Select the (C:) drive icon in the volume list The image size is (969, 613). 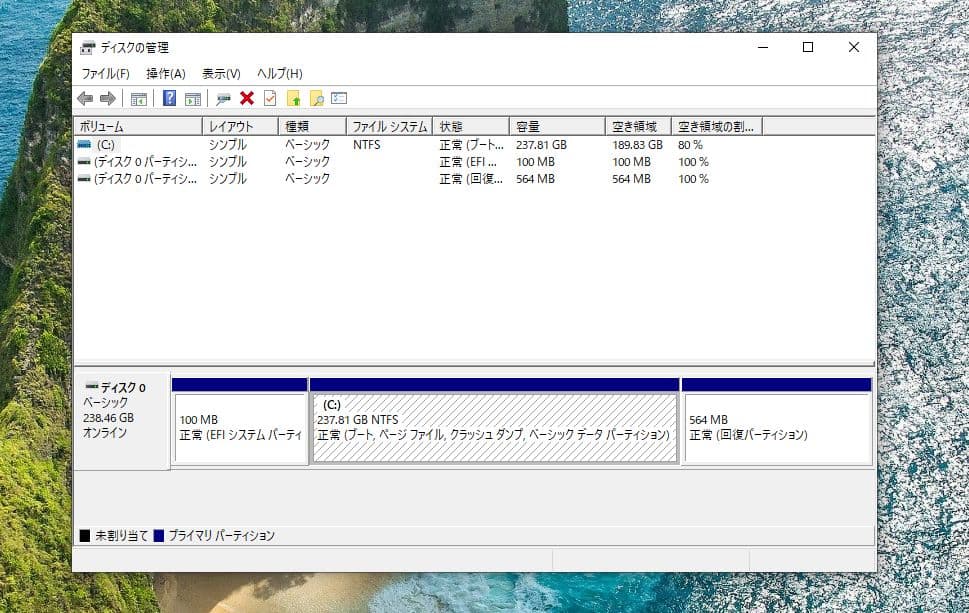tap(85, 144)
